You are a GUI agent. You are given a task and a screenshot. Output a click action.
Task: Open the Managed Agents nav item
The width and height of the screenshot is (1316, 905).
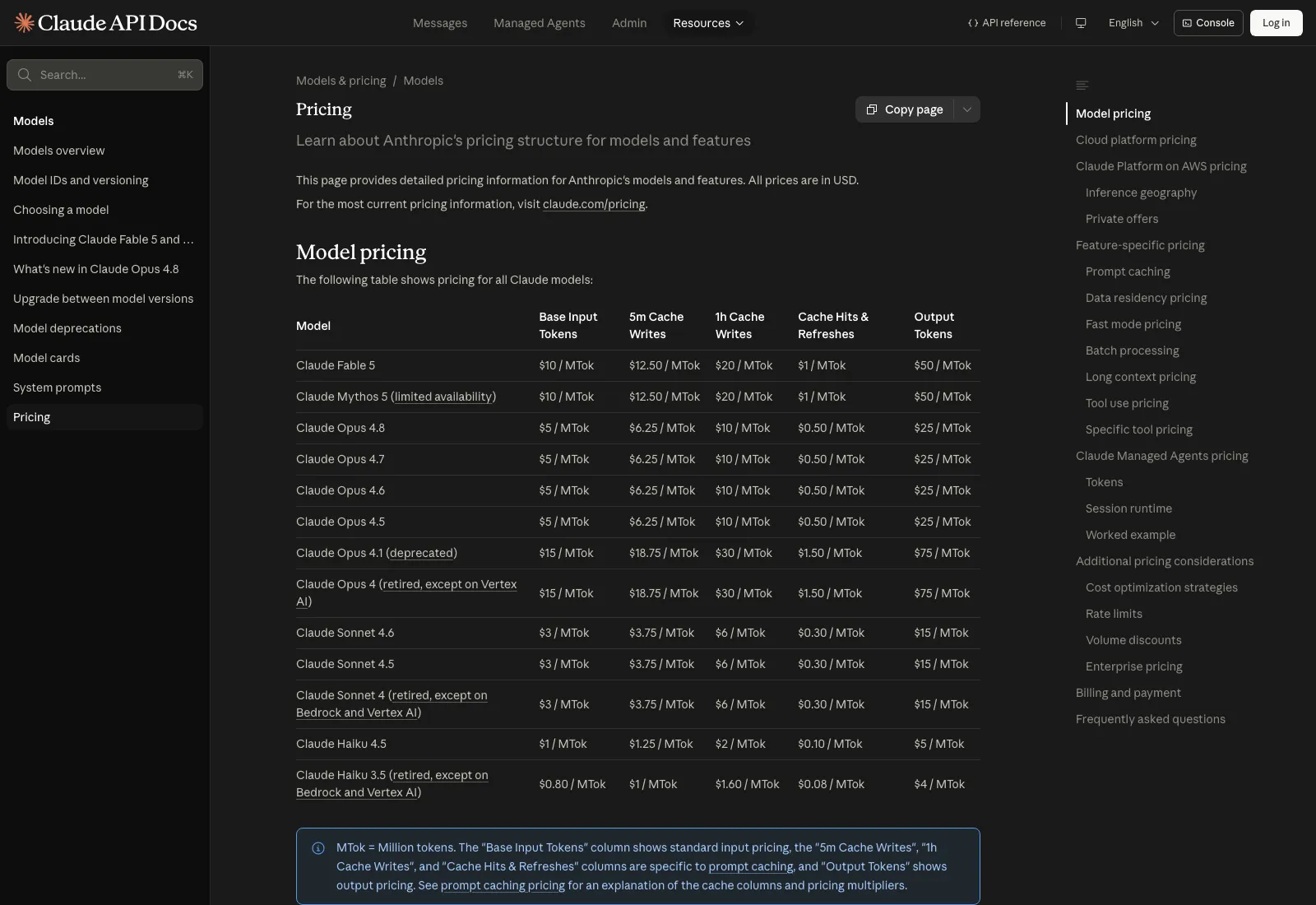[540, 23]
